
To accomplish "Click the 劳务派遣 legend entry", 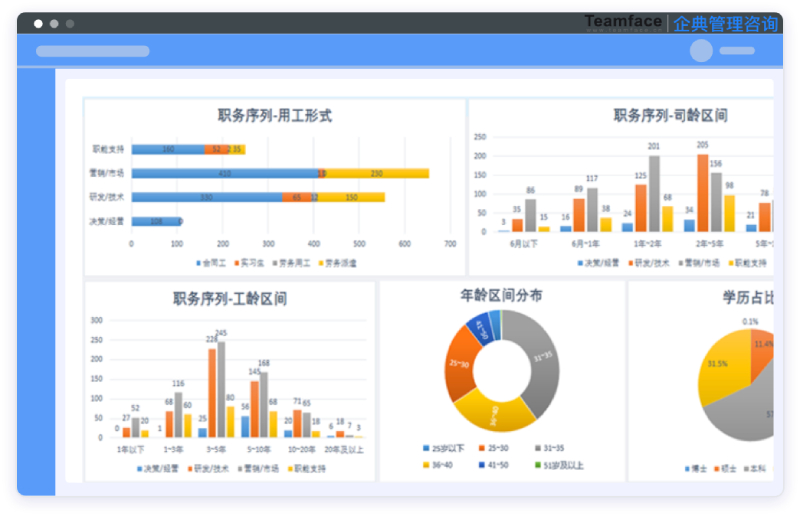I will [336, 263].
